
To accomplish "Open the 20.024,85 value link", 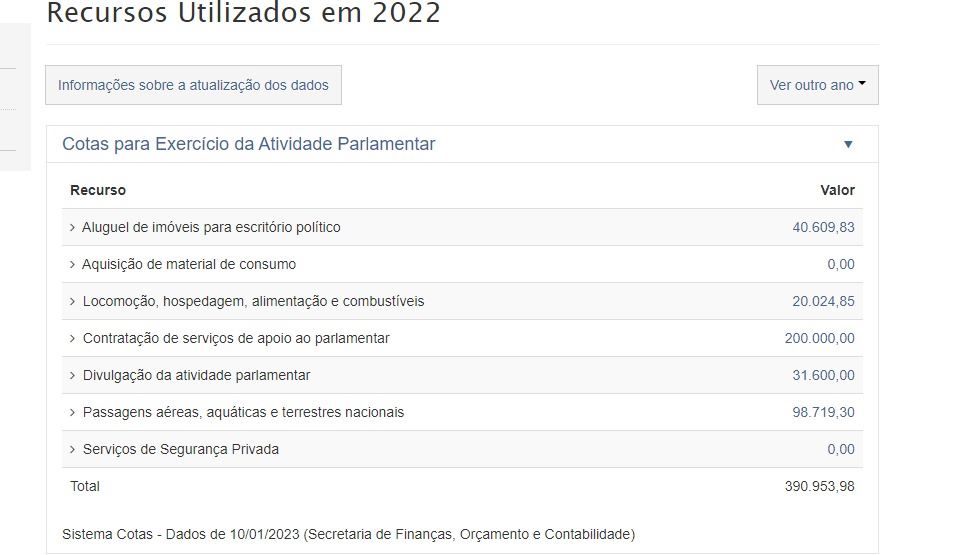I will click(x=823, y=301).
